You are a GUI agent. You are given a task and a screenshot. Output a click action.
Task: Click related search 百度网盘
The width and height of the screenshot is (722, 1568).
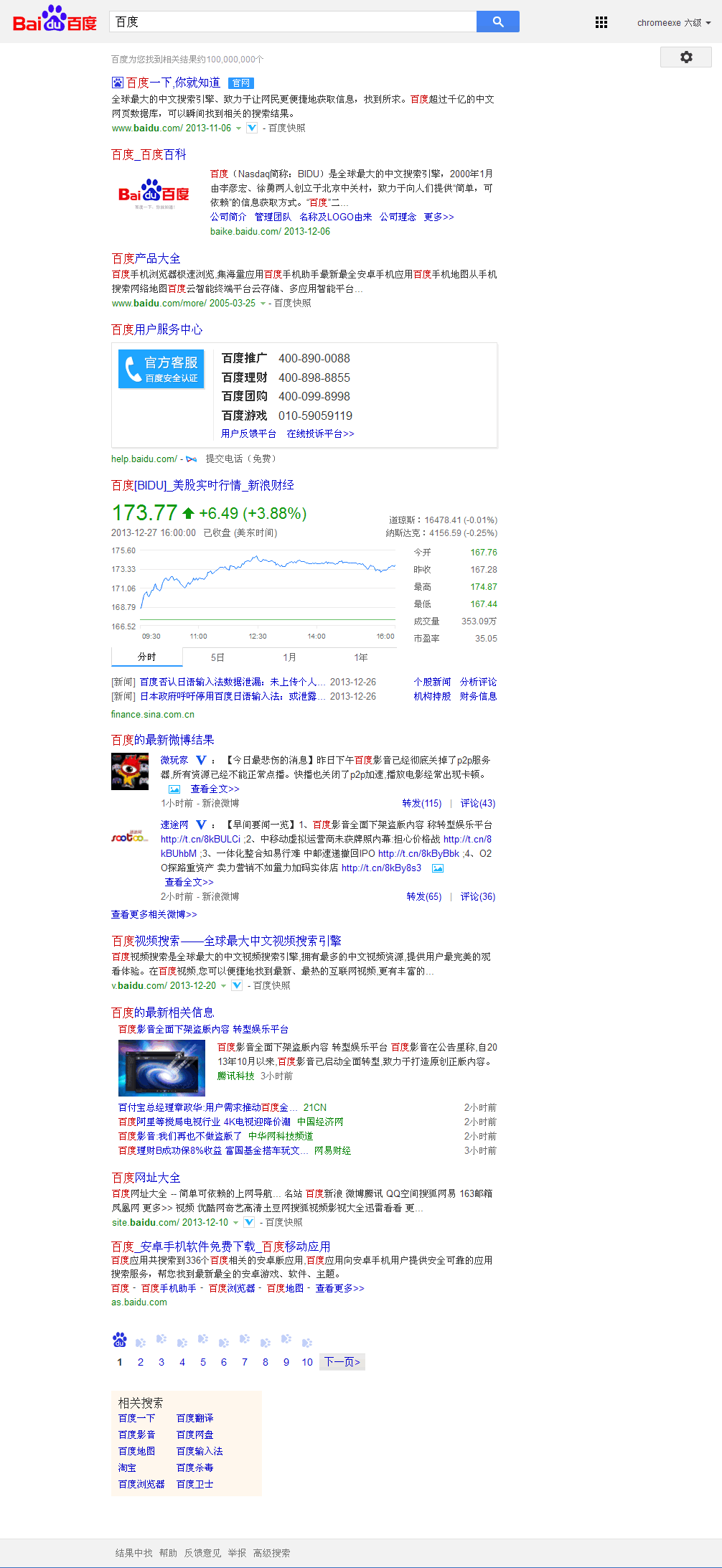[194, 1435]
